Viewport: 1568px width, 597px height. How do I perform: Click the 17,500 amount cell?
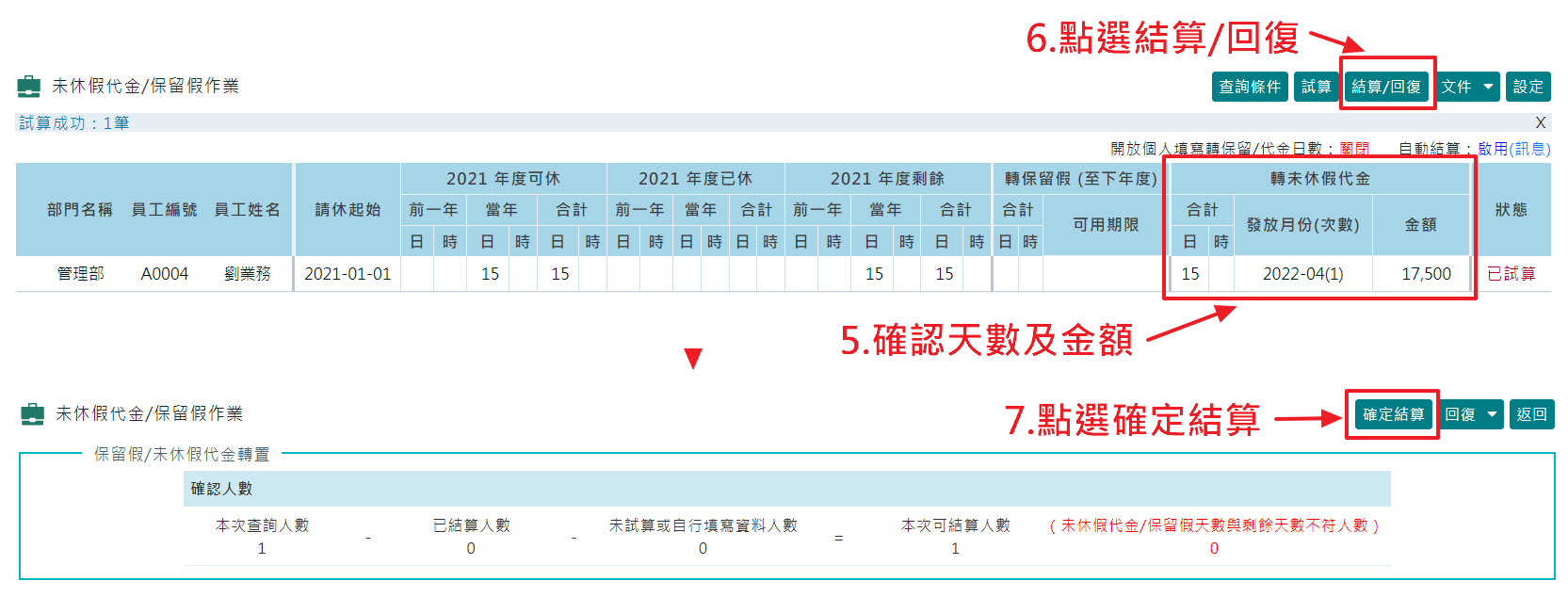[x=1427, y=274]
